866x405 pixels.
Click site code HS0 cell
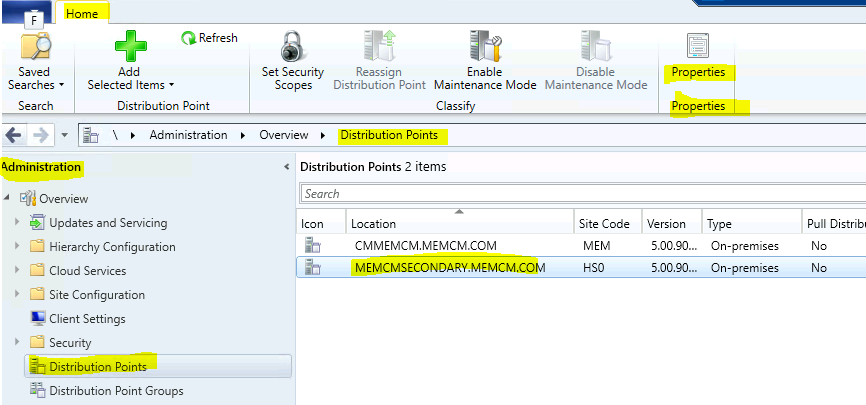[x=594, y=268]
